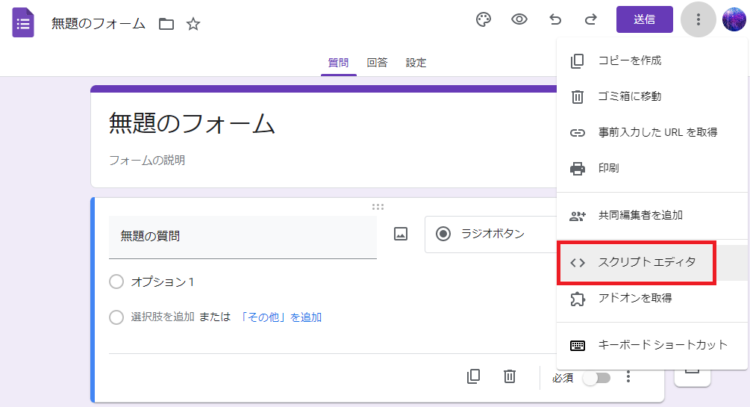Open the 設定 tab
Viewport: 750px width, 407px height.
point(416,63)
